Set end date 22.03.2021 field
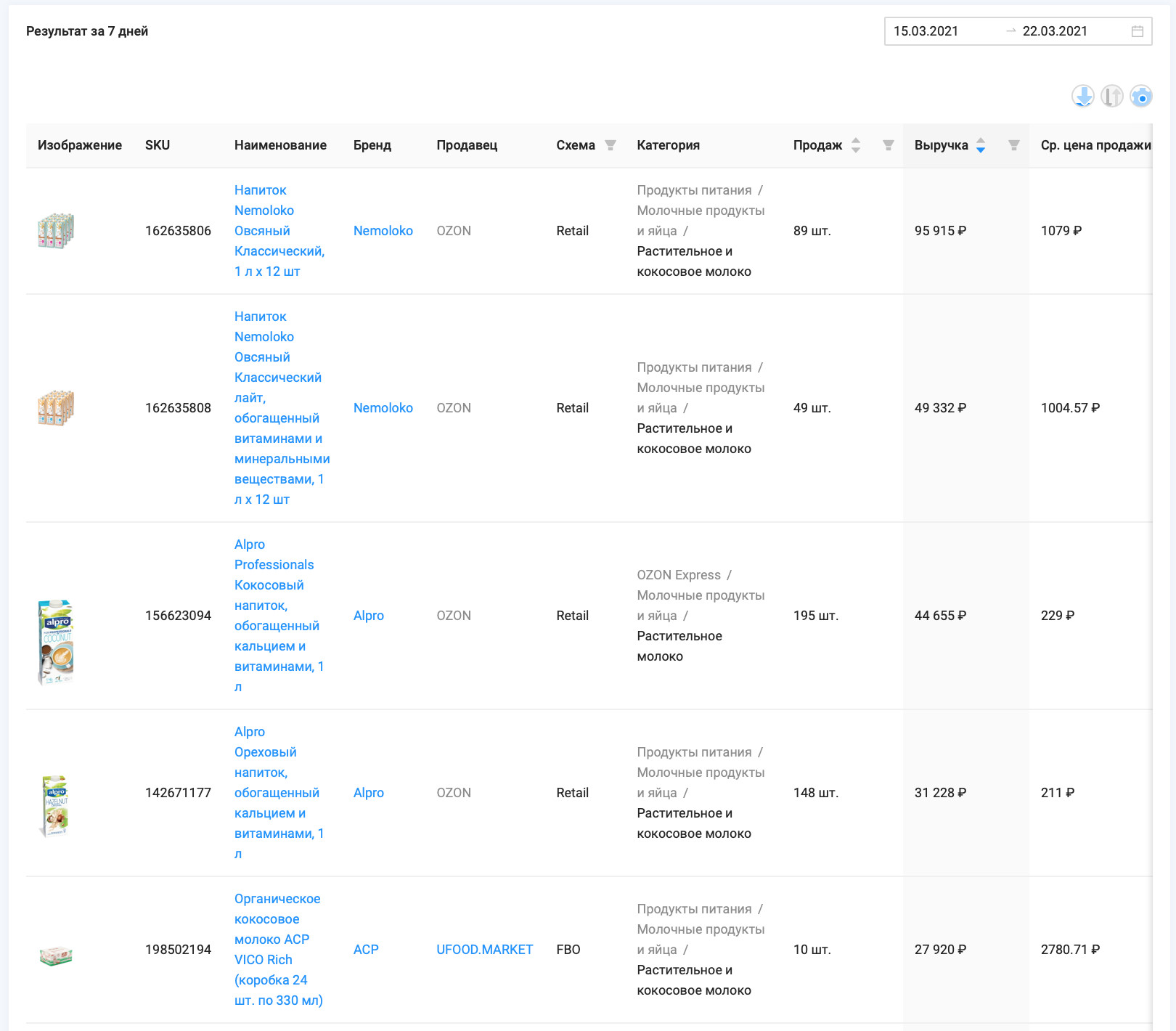This screenshot has width=1176, height=1031. coord(1055,31)
